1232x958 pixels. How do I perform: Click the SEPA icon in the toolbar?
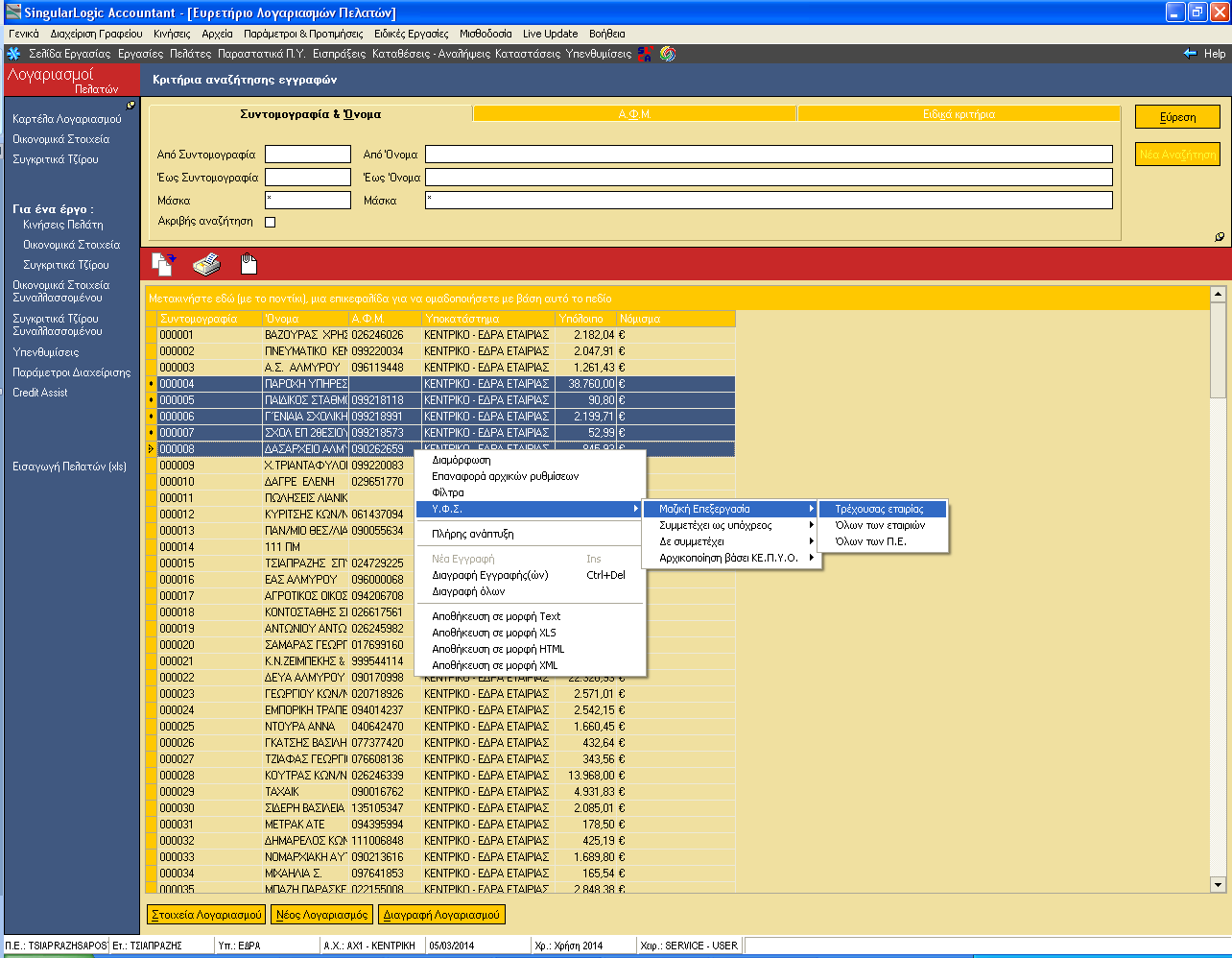pyautogui.click(x=645, y=54)
